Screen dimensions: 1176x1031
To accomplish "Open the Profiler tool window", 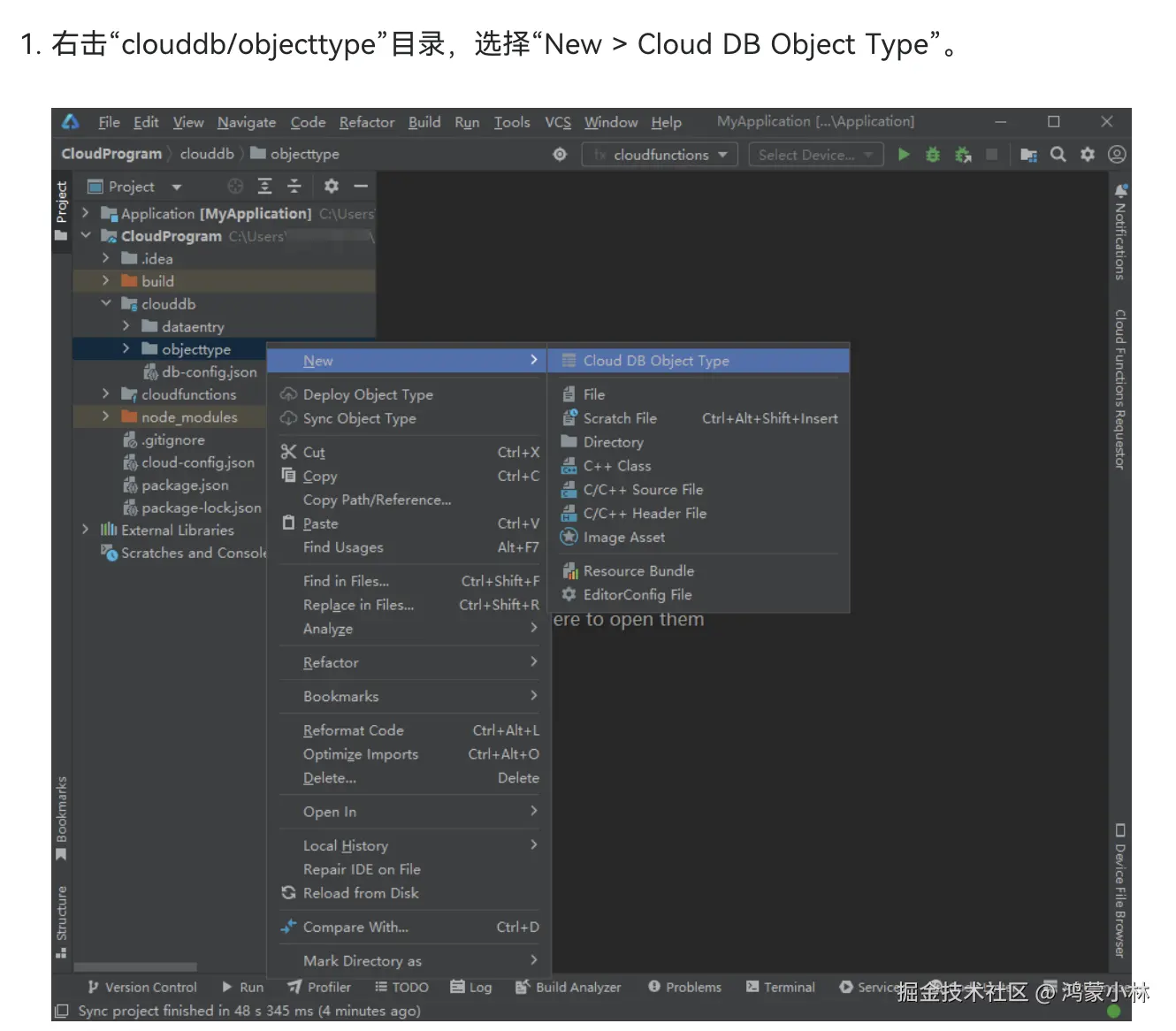I will tap(319, 988).
